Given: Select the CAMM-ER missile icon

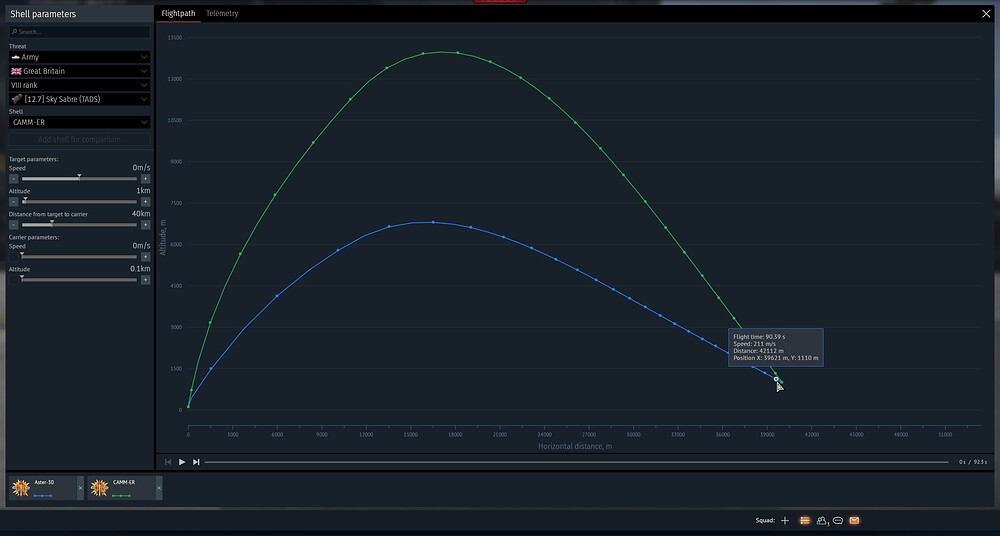Looking at the screenshot, I should [99, 488].
